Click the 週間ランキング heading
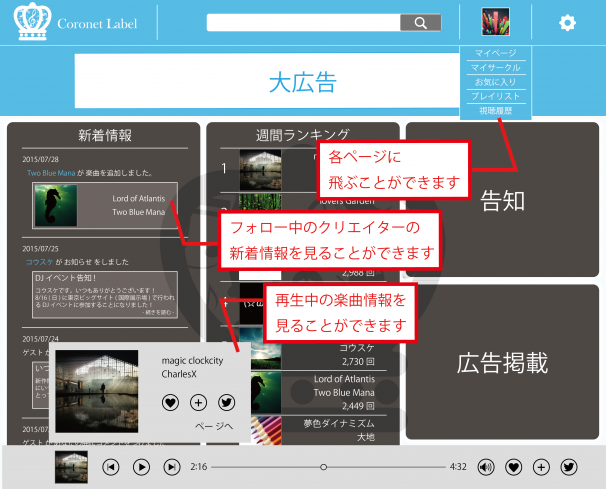606x489 pixels. pyautogui.click(x=303, y=135)
